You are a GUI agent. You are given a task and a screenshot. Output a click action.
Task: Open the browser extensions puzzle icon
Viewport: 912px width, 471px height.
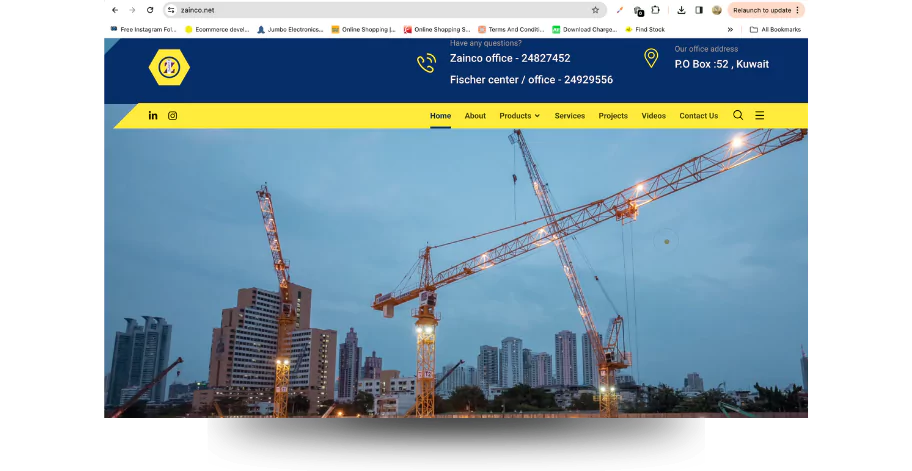[x=655, y=10]
